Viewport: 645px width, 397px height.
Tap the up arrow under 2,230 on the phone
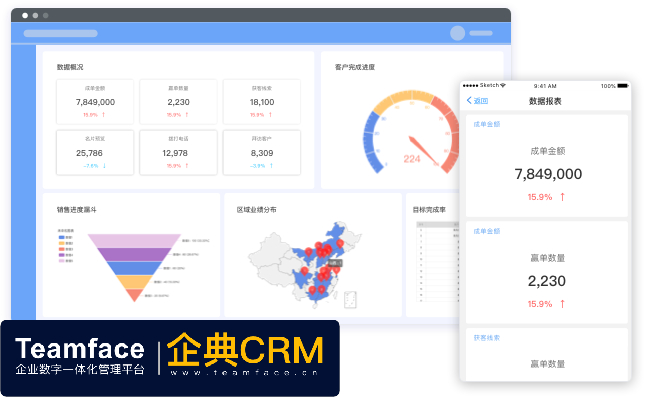pyautogui.click(x=562, y=304)
